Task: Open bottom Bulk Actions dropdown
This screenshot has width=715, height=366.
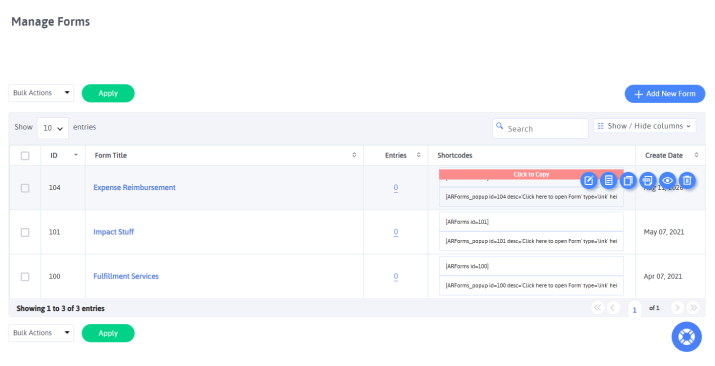Action: (41, 333)
